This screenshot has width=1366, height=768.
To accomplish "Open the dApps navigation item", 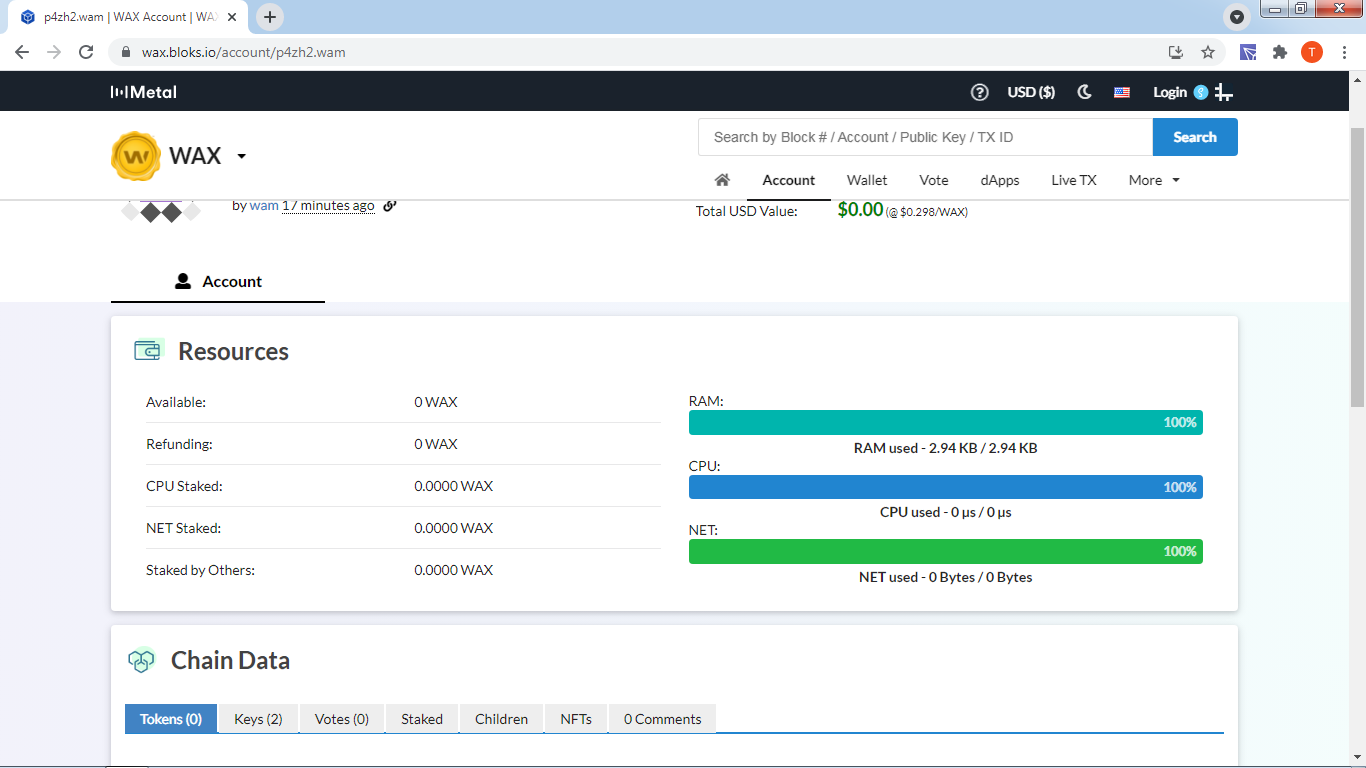I will coord(1000,180).
